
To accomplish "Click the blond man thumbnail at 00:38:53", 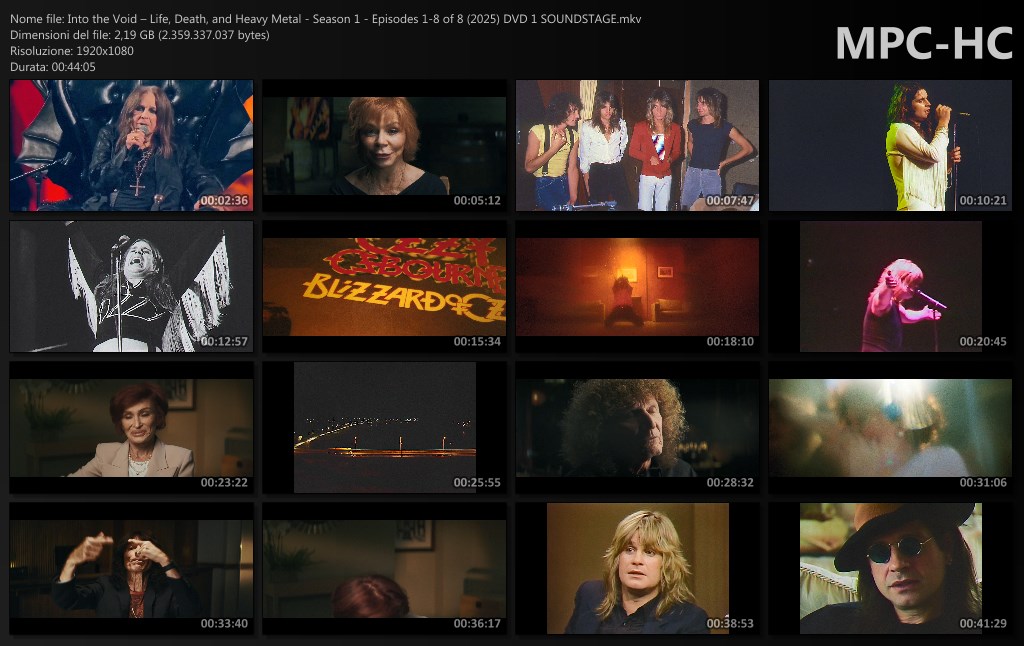I will coord(637,569).
